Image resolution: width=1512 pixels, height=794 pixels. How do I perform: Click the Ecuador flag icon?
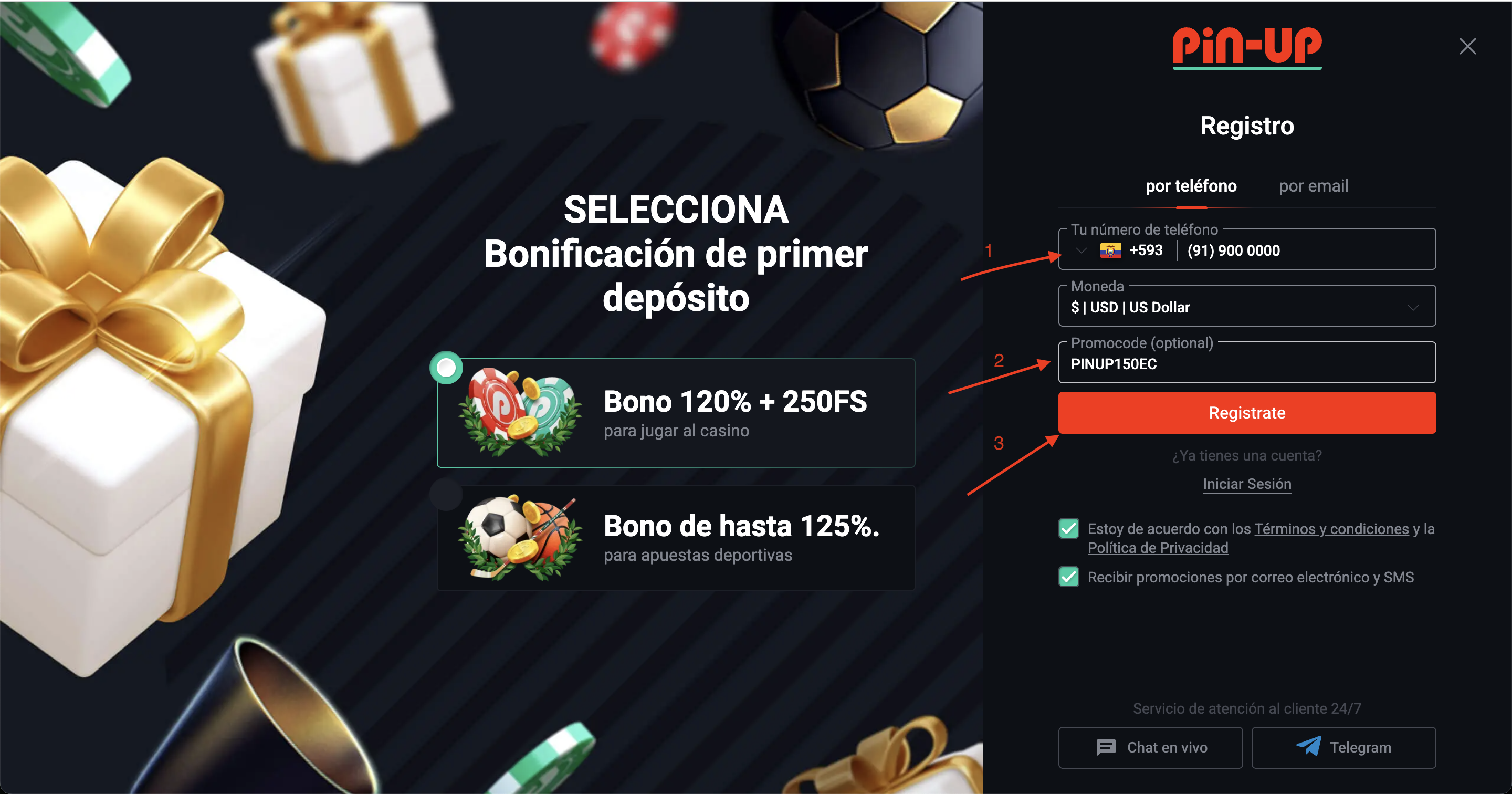tap(1110, 251)
